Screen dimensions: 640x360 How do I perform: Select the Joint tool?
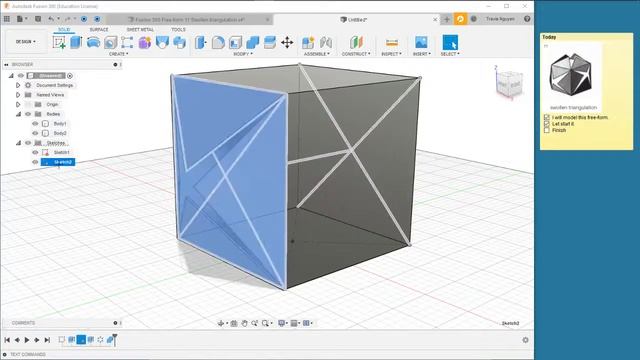pyautogui.click(x=326, y=42)
